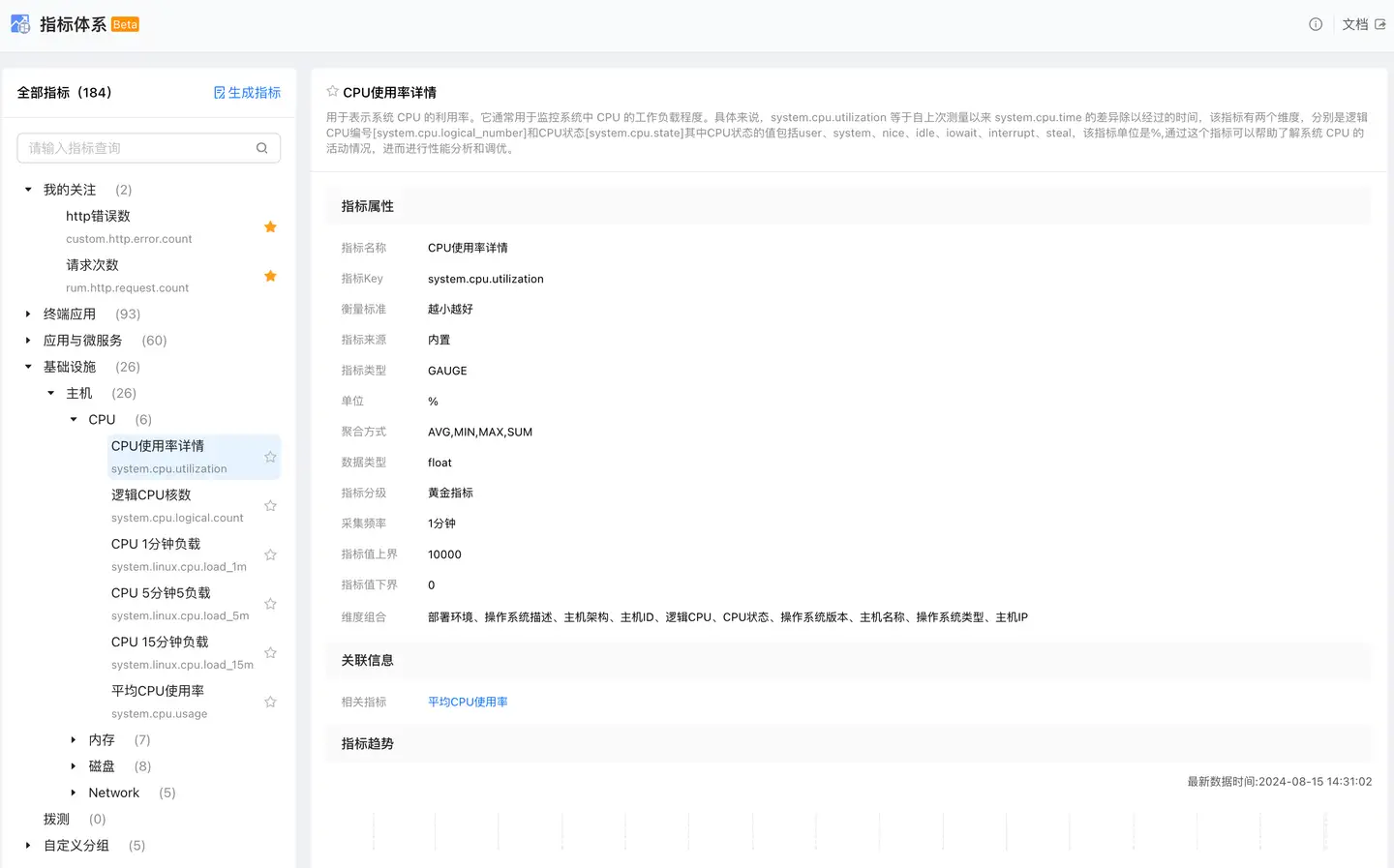Click the search magnifier icon
The height and width of the screenshot is (868, 1394).
(x=261, y=148)
